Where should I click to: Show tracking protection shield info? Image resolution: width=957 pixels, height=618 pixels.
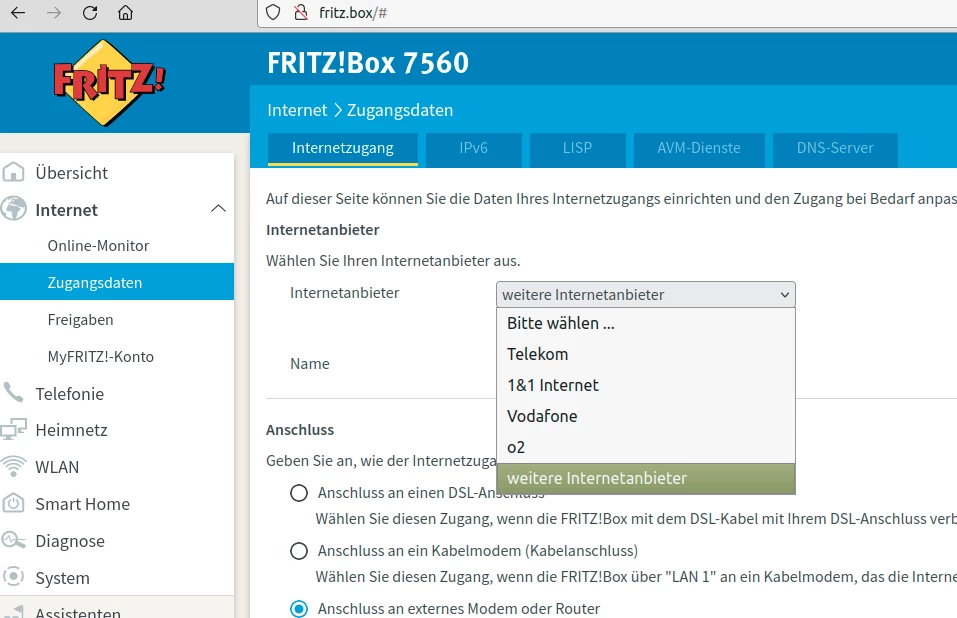(273, 13)
